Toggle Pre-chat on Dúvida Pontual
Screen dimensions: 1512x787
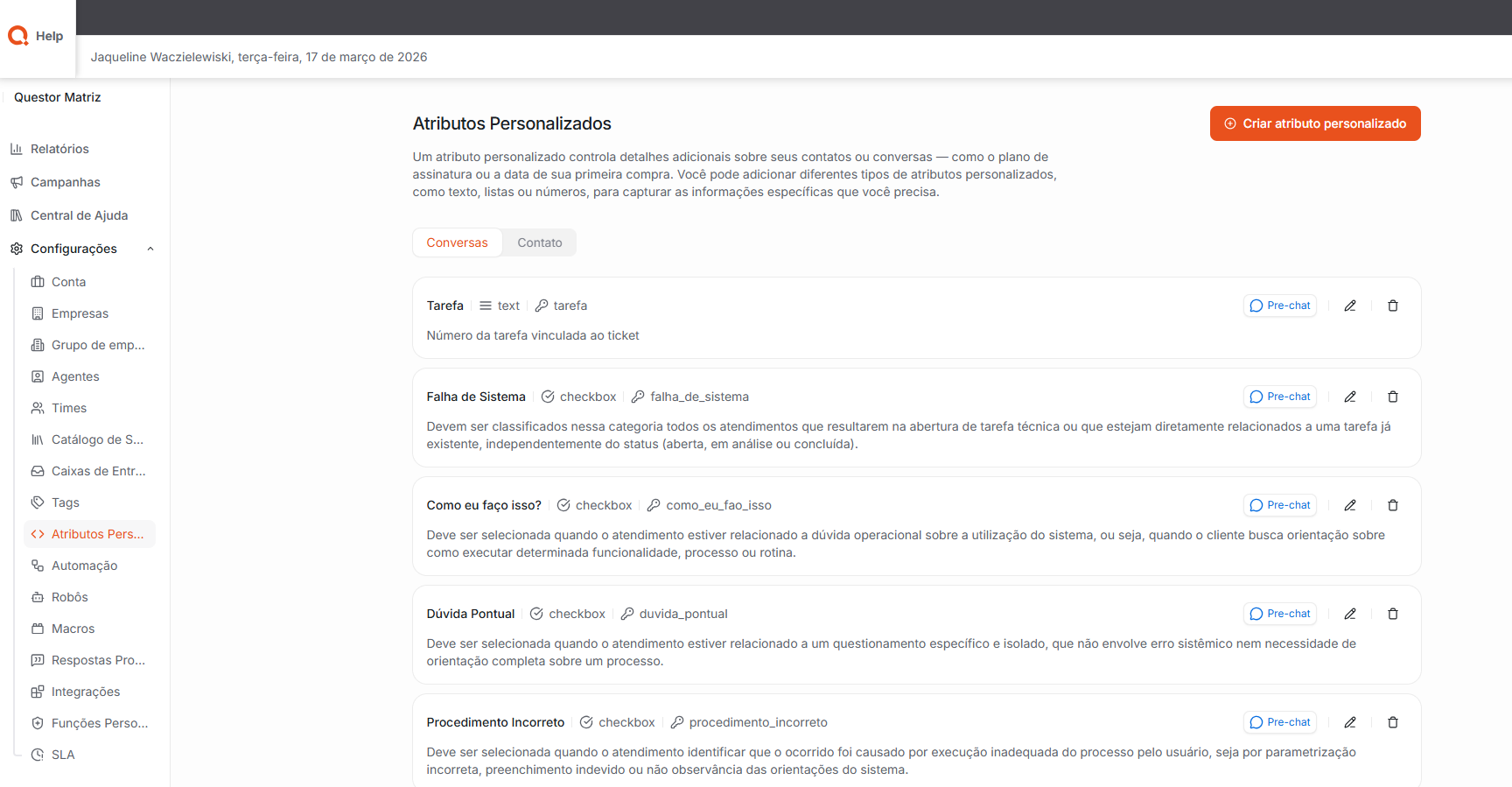point(1279,614)
